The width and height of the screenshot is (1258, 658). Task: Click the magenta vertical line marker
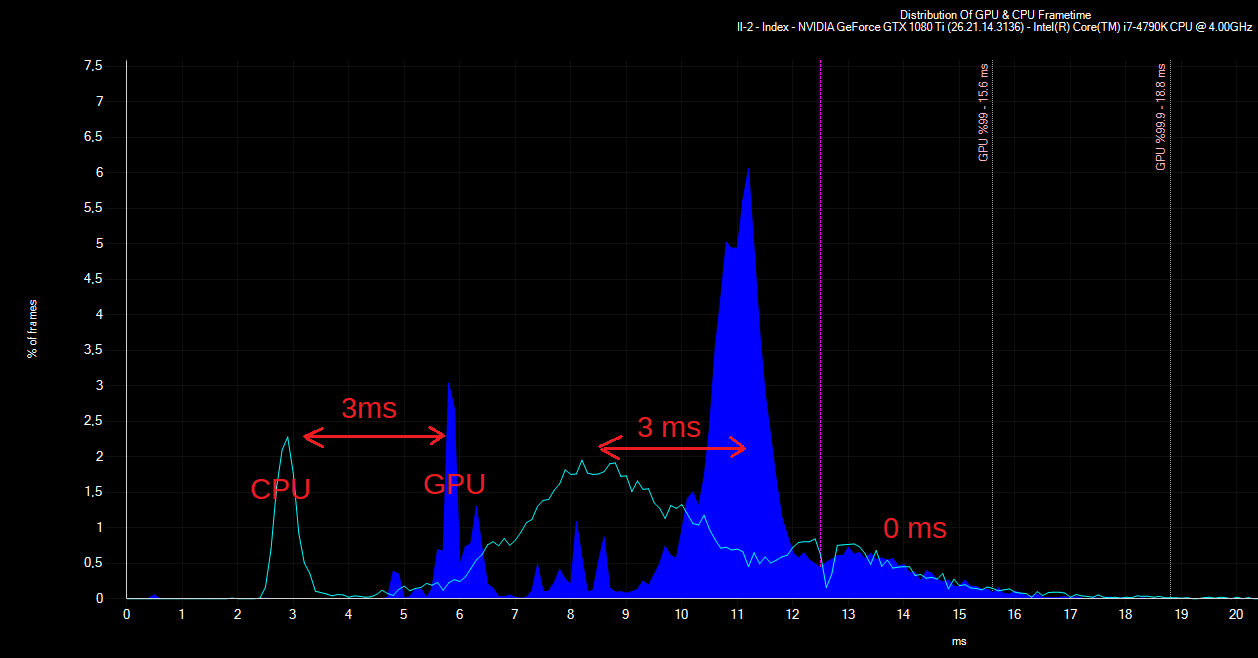click(820, 329)
